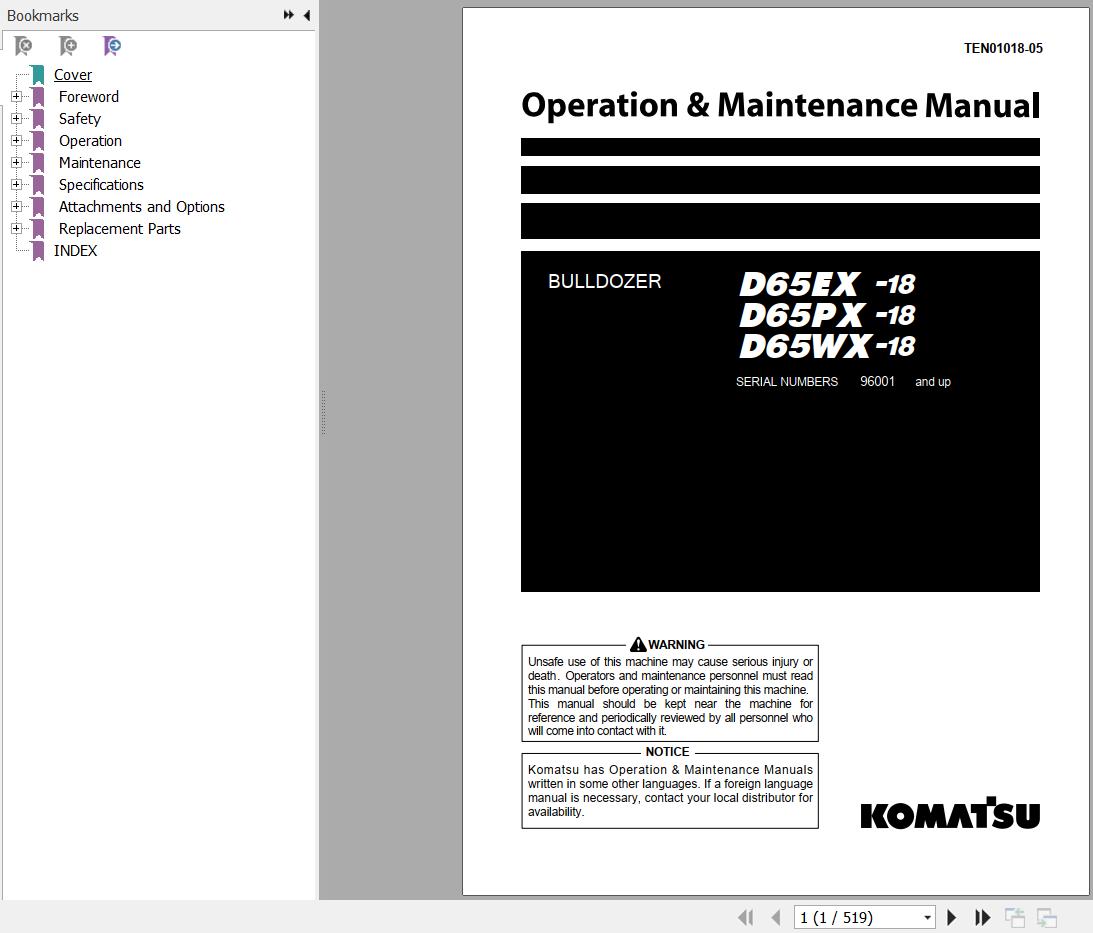Click the D65WX -18 model text
Image resolution: width=1093 pixels, height=933 pixels.
click(827, 346)
